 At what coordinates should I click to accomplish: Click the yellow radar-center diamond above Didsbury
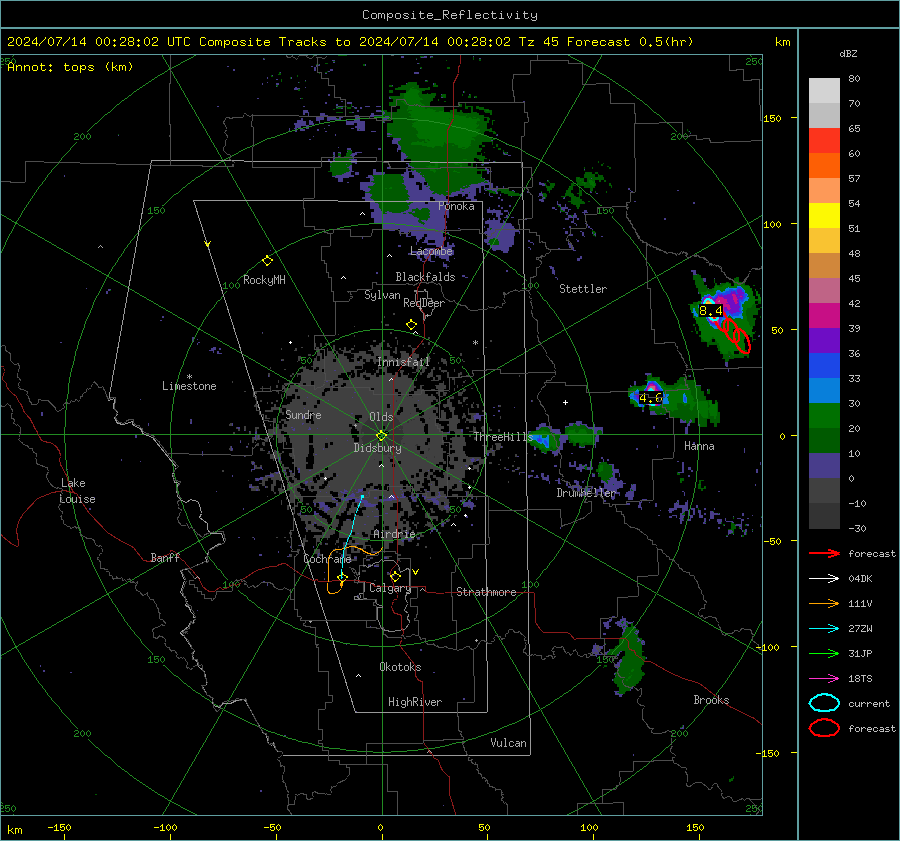click(x=381, y=435)
